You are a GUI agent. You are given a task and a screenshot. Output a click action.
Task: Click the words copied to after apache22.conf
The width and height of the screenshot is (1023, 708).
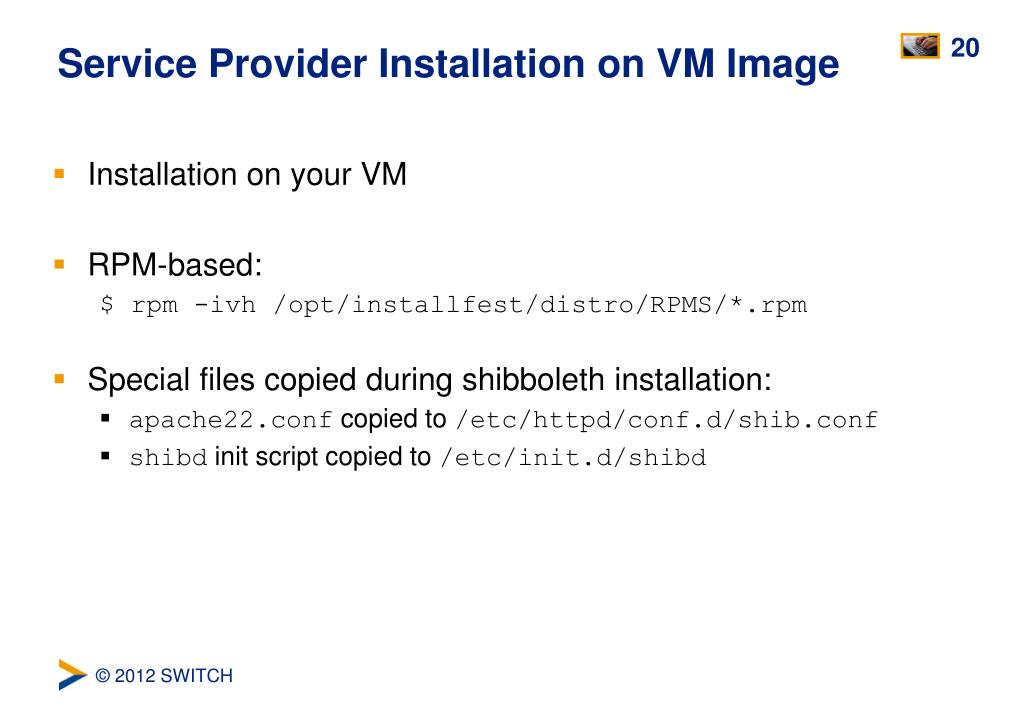pos(393,420)
